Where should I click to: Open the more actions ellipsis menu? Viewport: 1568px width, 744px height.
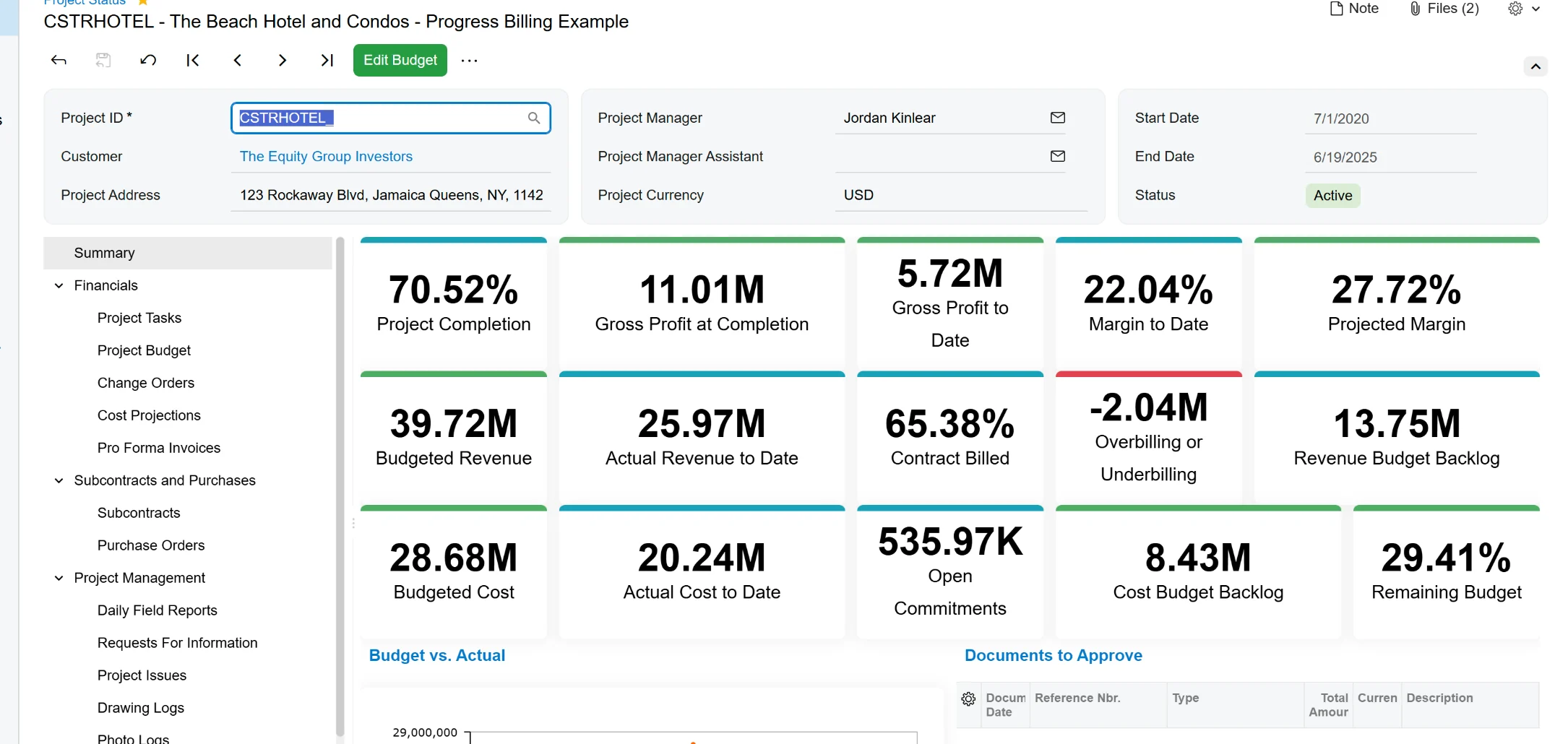pos(470,61)
